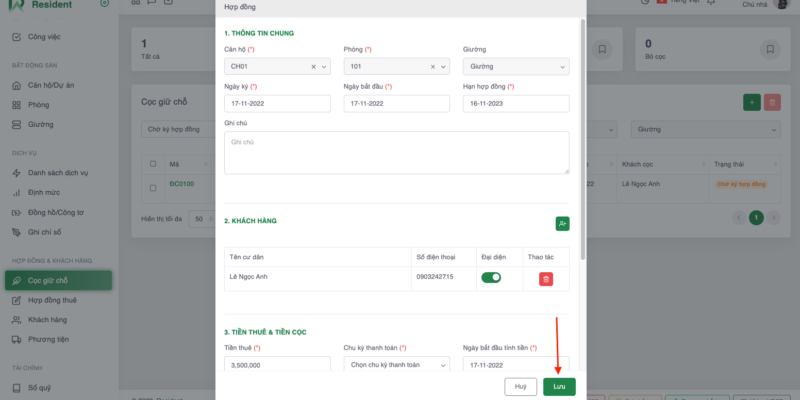Click the Ghi chú text area
Viewport: 800px width, 400px height.
pyautogui.click(x=397, y=153)
